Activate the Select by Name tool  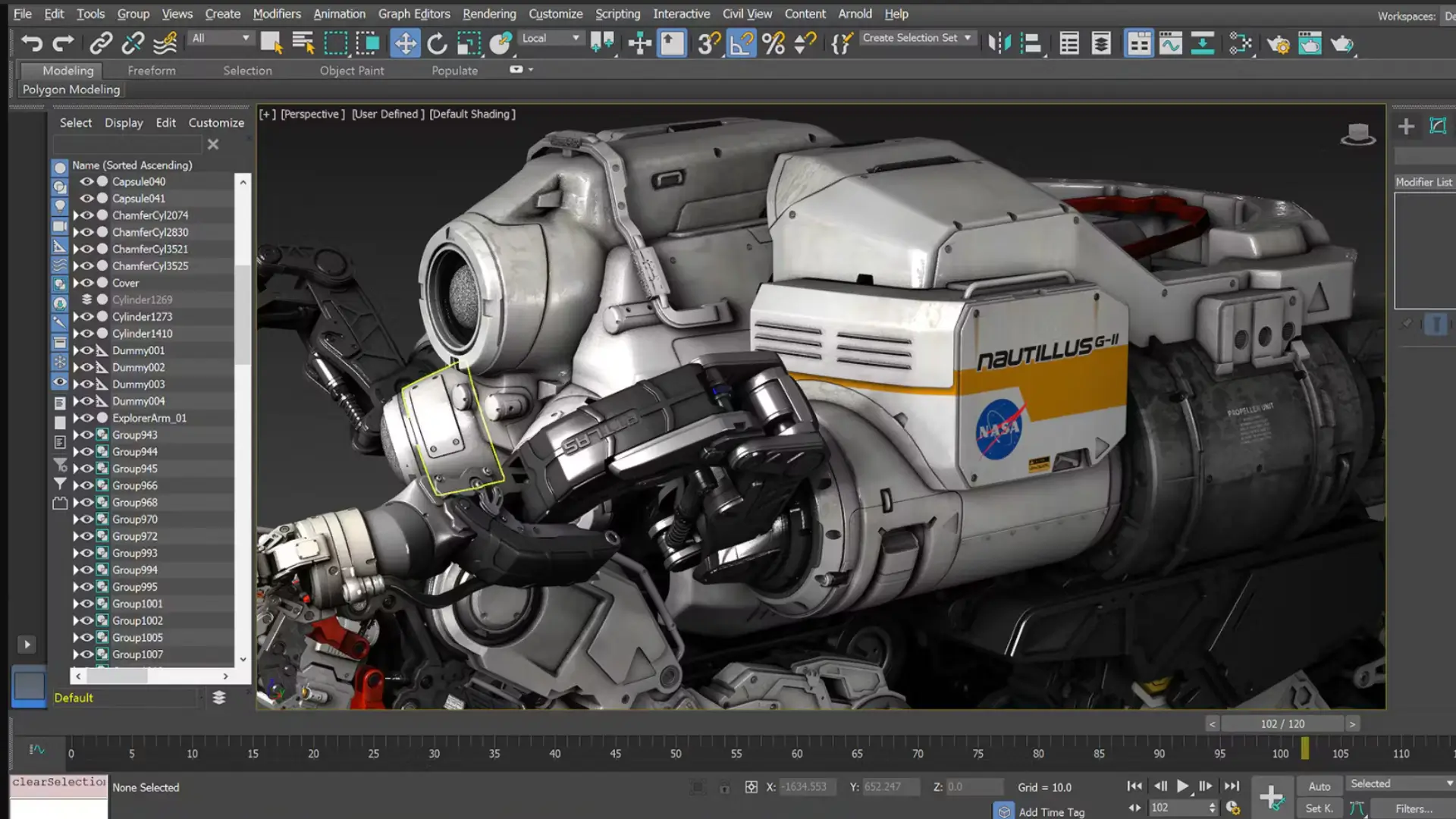(303, 43)
